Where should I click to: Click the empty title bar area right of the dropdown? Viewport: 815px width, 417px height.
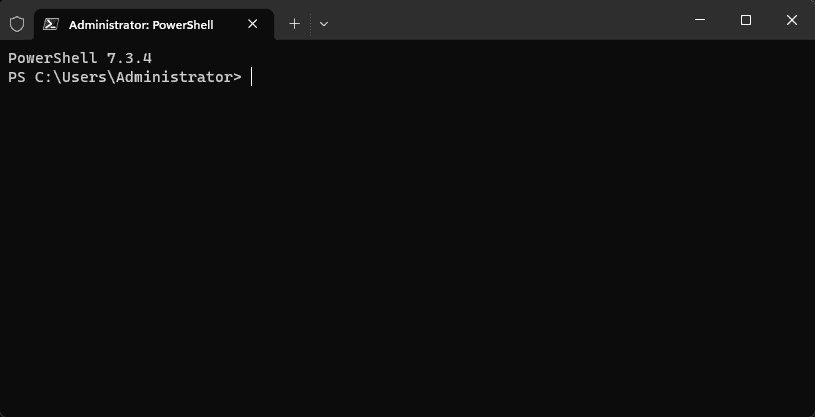pyautogui.click(x=500, y=22)
